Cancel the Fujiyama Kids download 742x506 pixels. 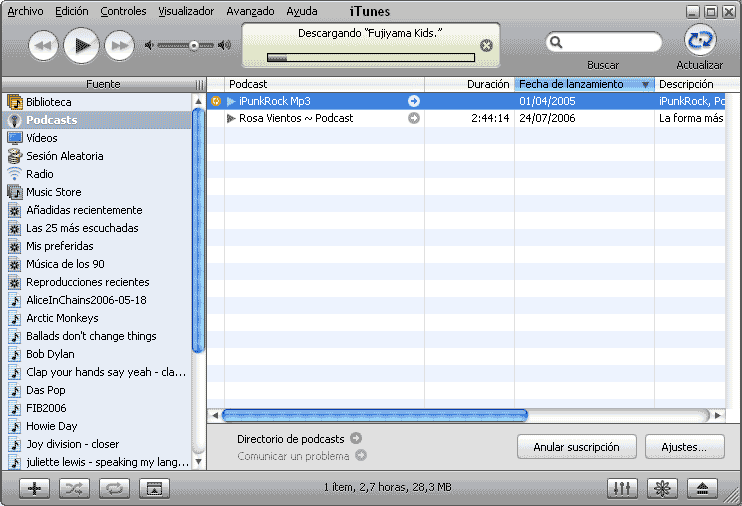tap(486, 45)
